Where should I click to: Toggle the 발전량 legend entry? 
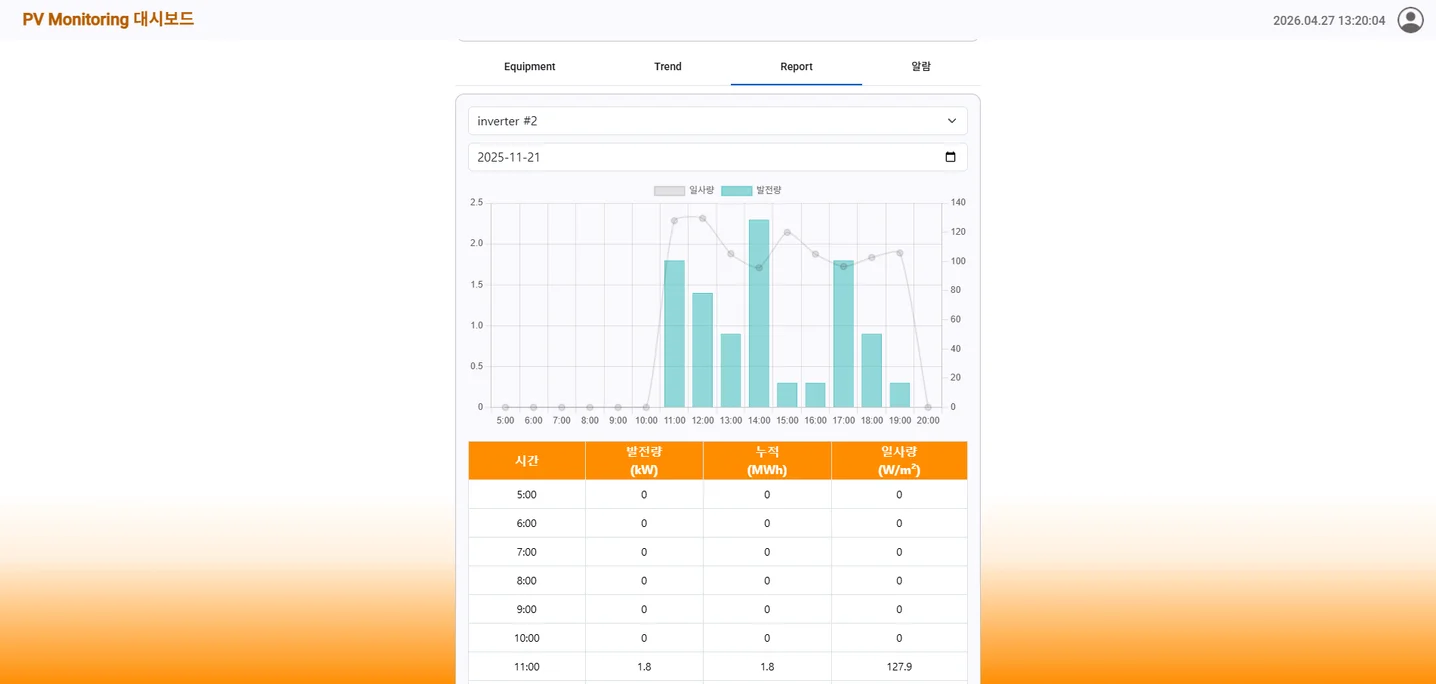click(751, 190)
